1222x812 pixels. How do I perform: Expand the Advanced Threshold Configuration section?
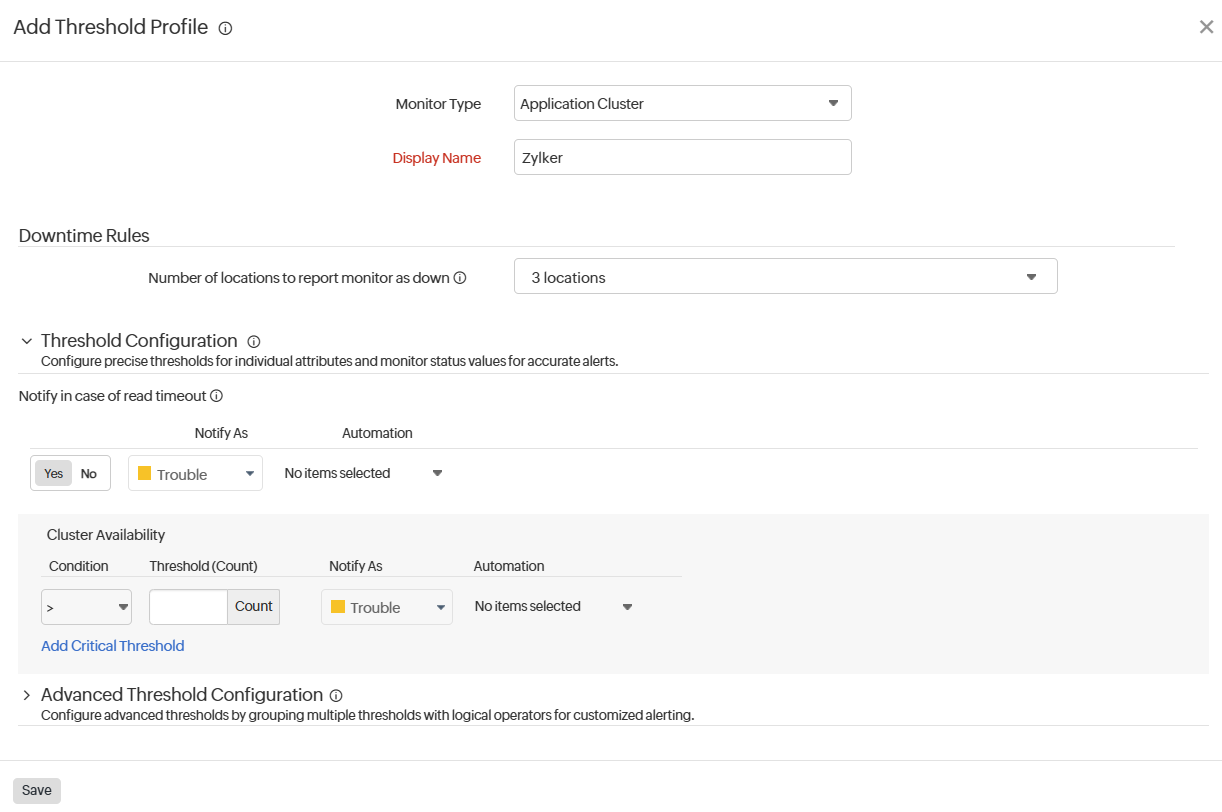coord(25,694)
